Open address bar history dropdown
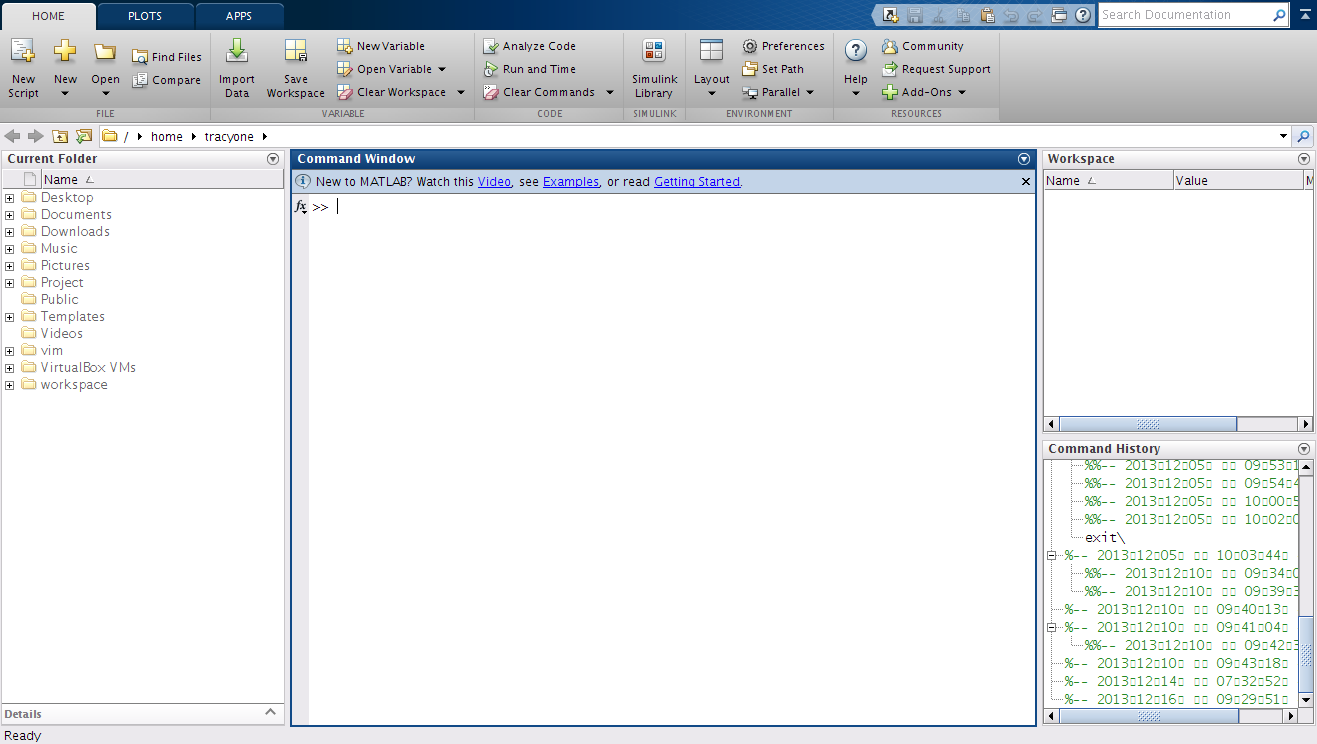Screen dimensions: 1317x744 coord(1284,137)
